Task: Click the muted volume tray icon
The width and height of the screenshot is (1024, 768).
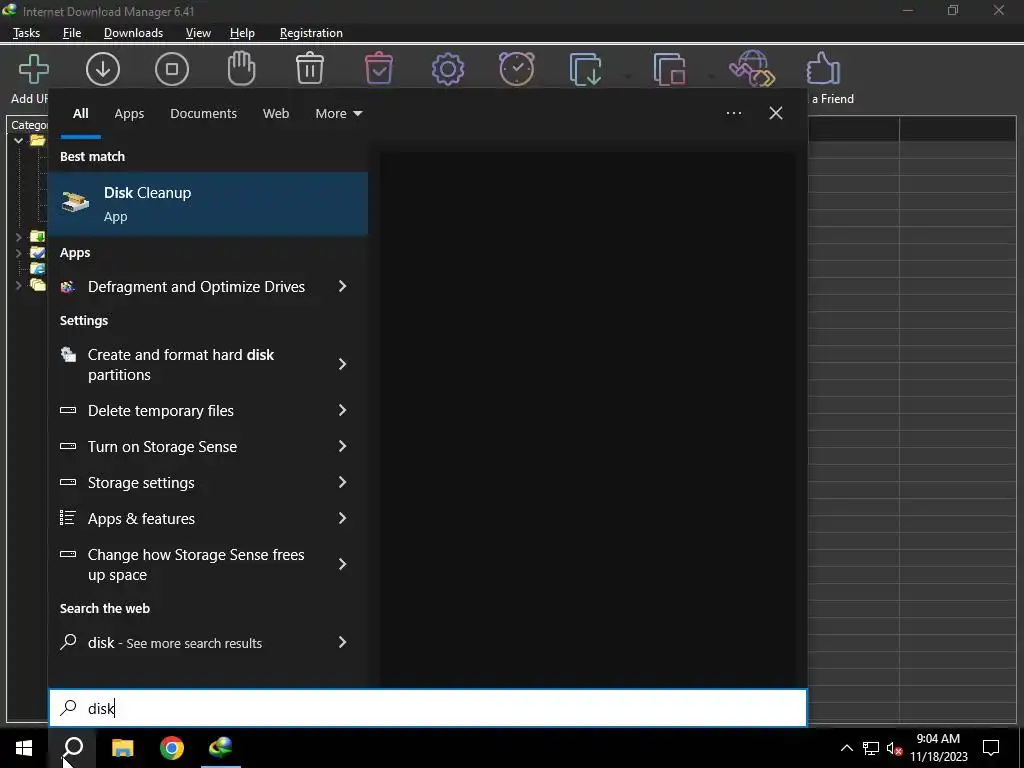Action: [x=894, y=748]
